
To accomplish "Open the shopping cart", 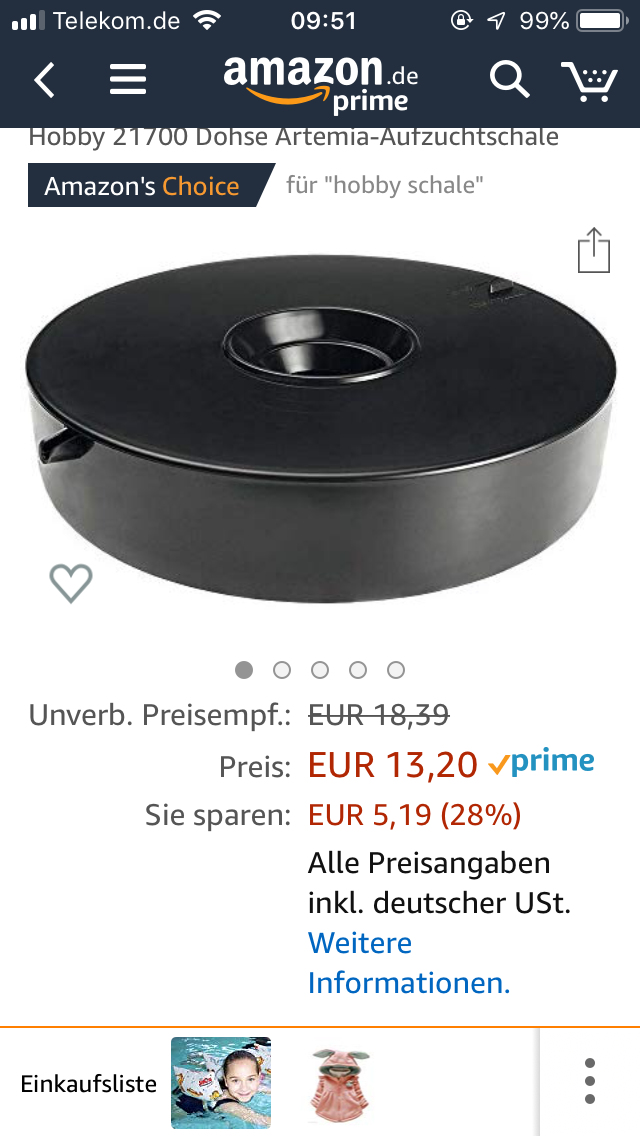I will [589, 80].
